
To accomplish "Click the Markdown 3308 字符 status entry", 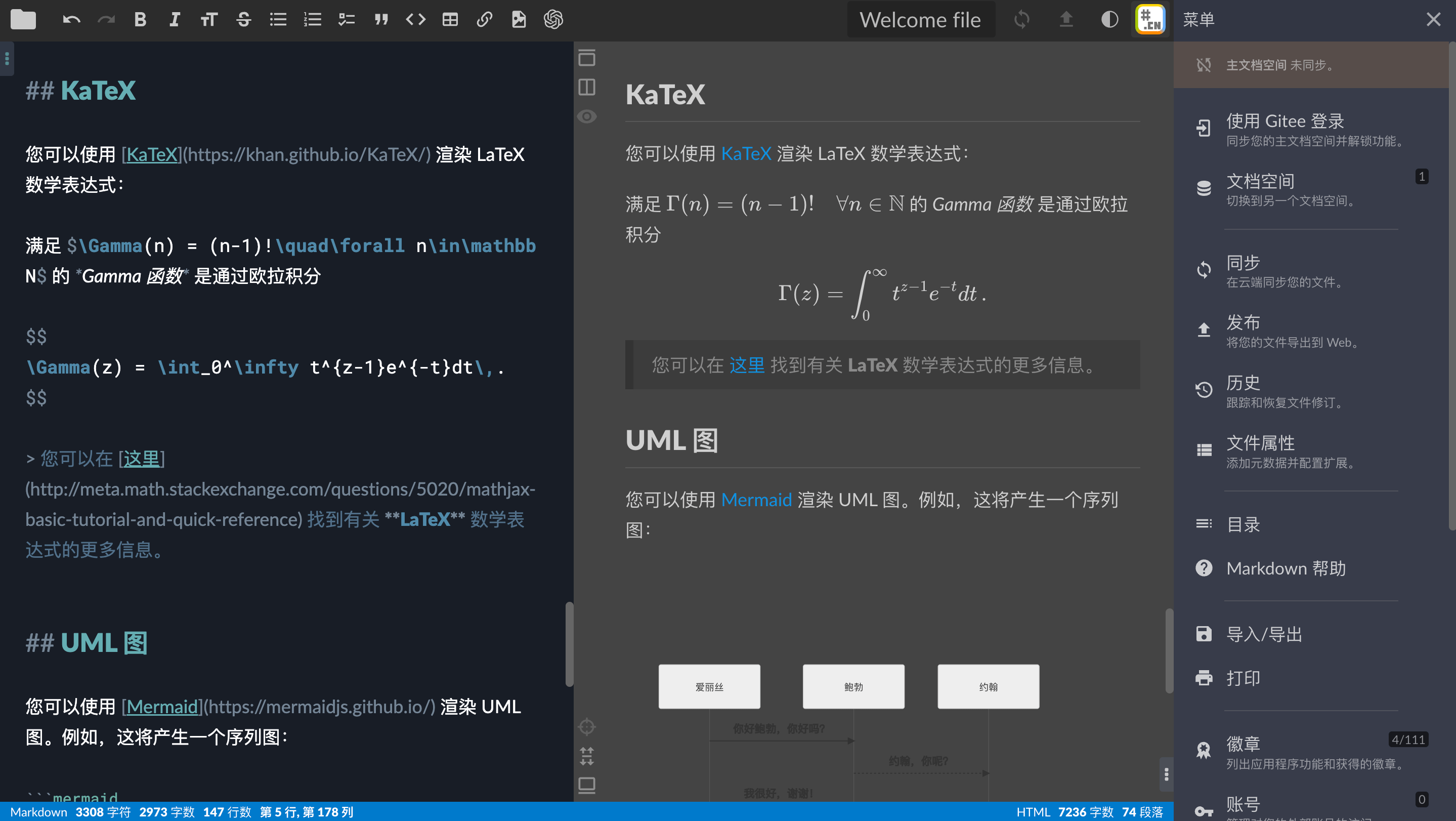I will tap(71, 812).
